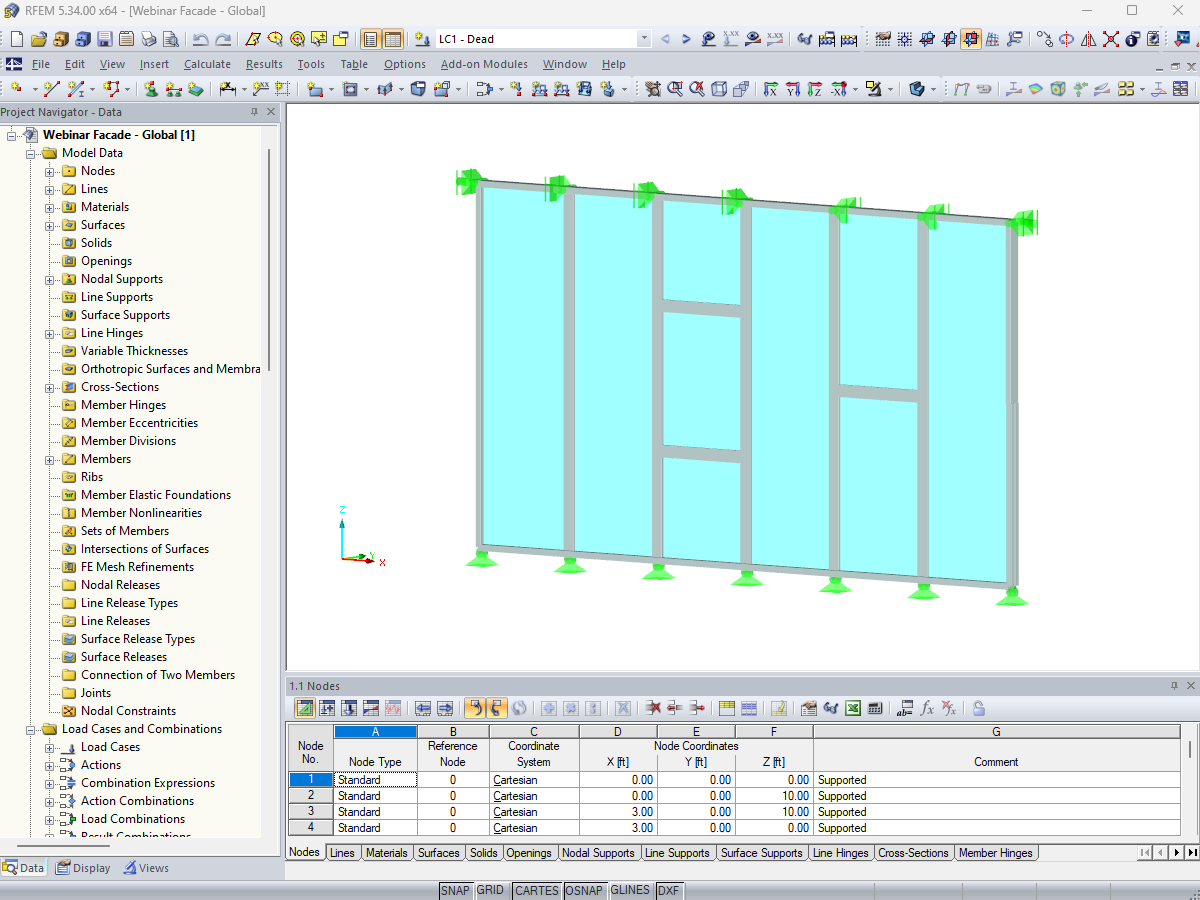The width and height of the screenshot is (1200, 900).
Task: Toggle the Table display button
Action: [x=393, y=39]
